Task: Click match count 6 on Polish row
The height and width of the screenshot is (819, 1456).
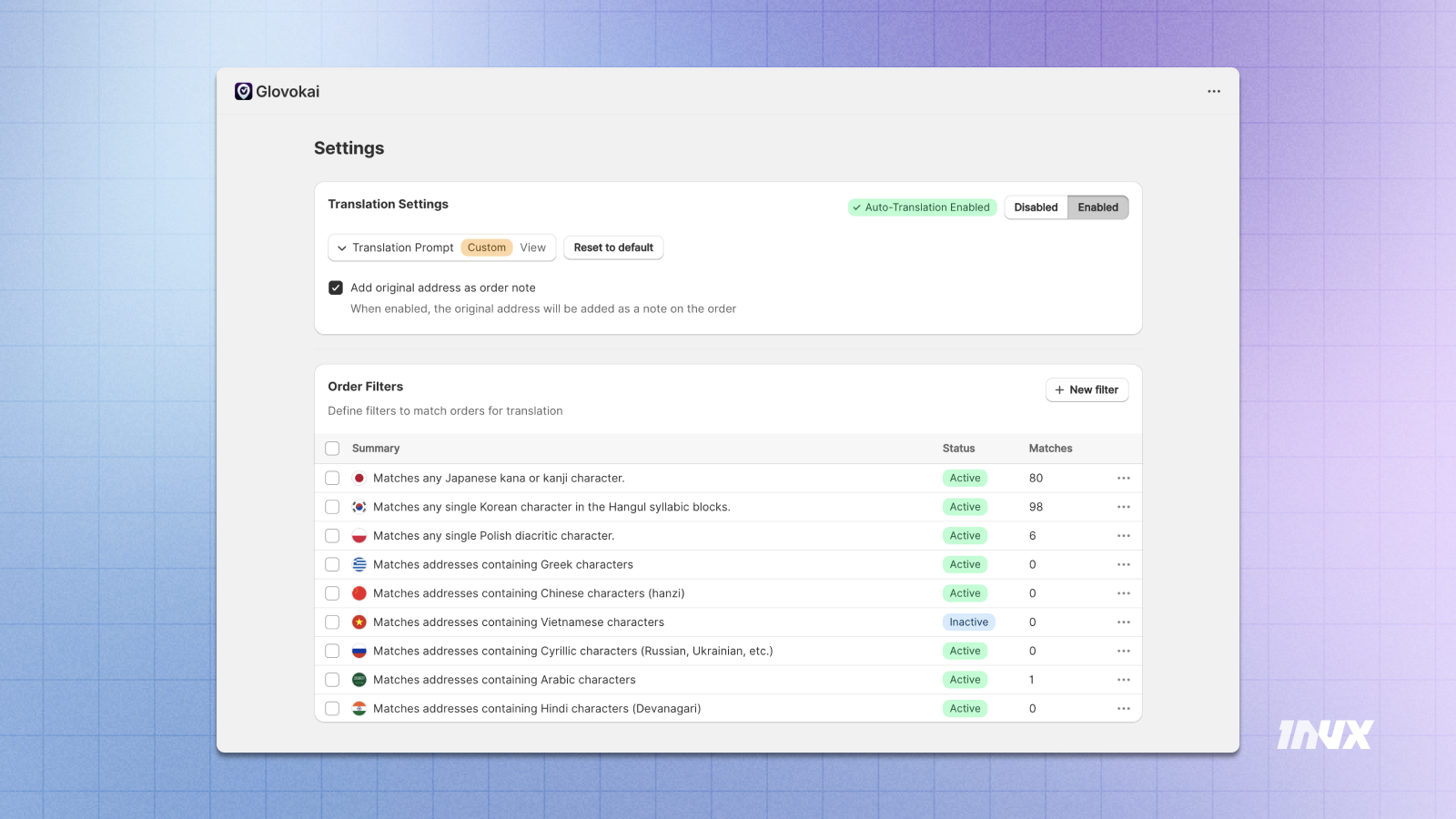Action: tap(1033, 536)
